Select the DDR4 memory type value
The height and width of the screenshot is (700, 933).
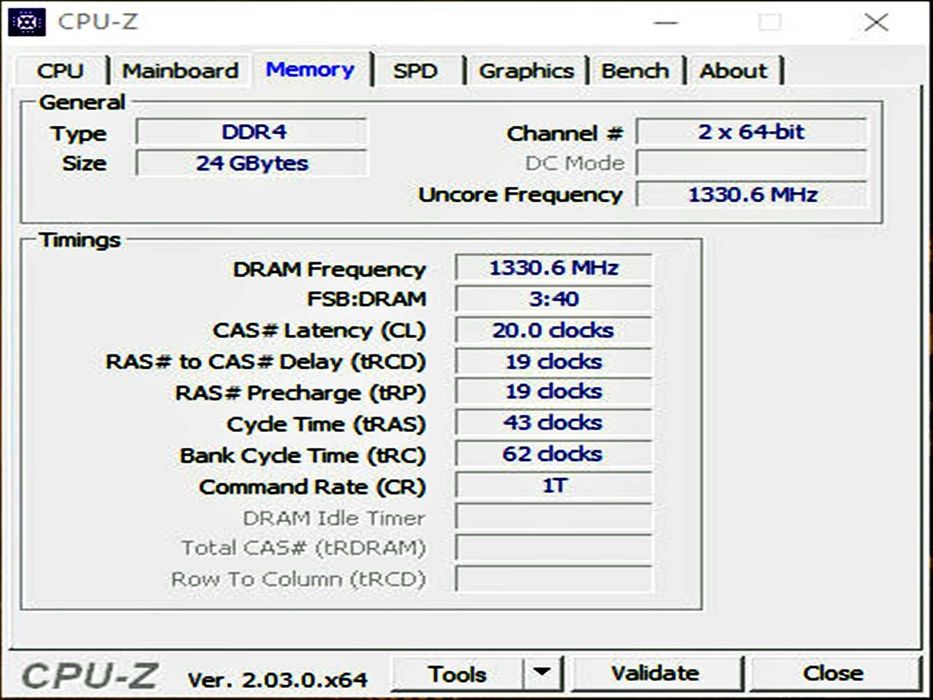pos(253,132)
